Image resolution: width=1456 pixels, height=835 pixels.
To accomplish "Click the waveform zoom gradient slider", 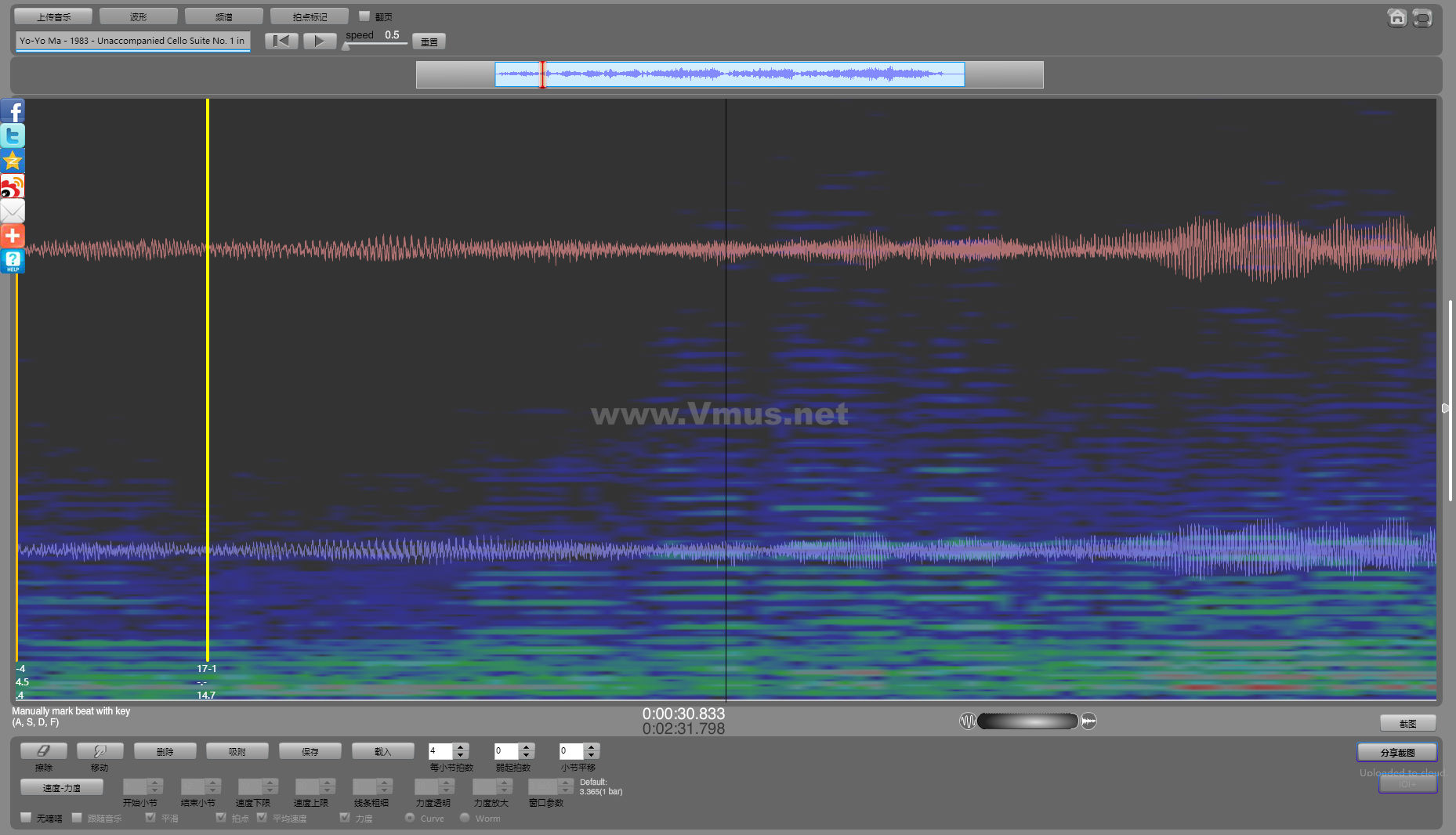I will (1027, 721).
